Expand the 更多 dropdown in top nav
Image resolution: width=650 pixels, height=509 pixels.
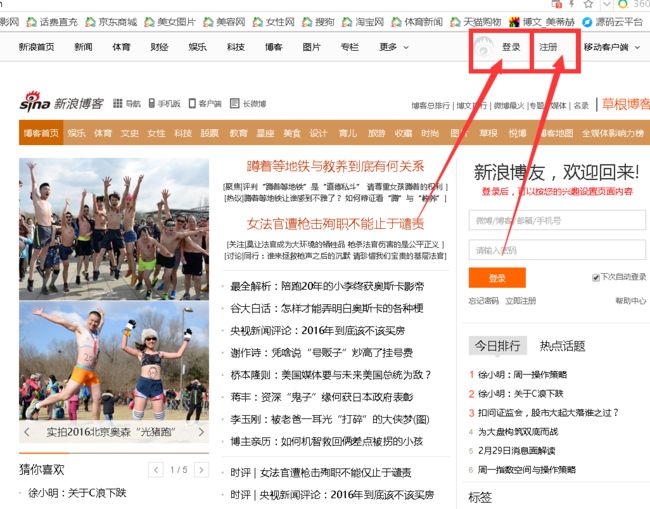[394, 47]
